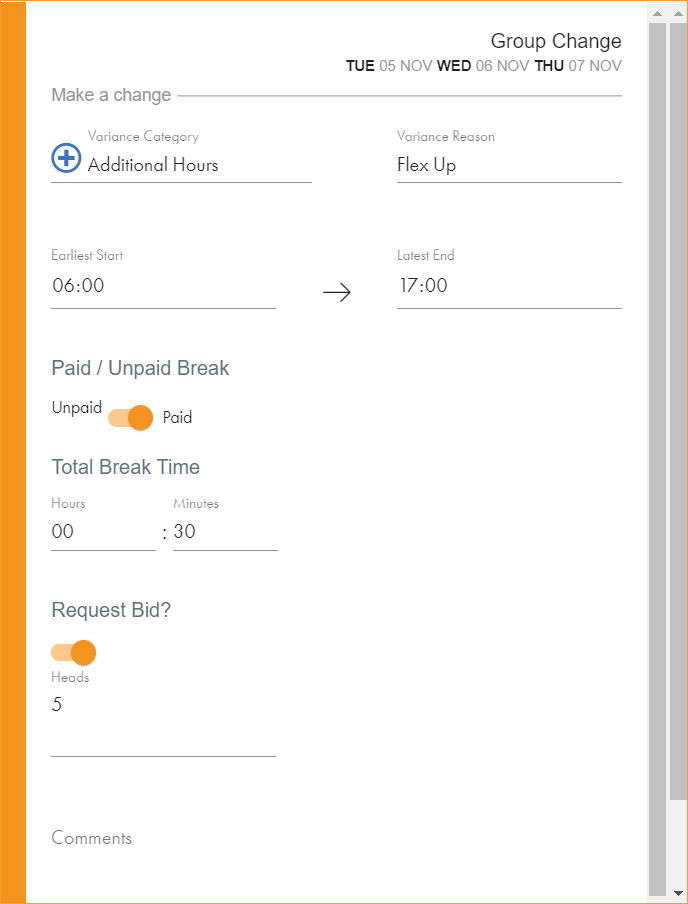Open the Variance Reason dropdown

pos(508,165)
